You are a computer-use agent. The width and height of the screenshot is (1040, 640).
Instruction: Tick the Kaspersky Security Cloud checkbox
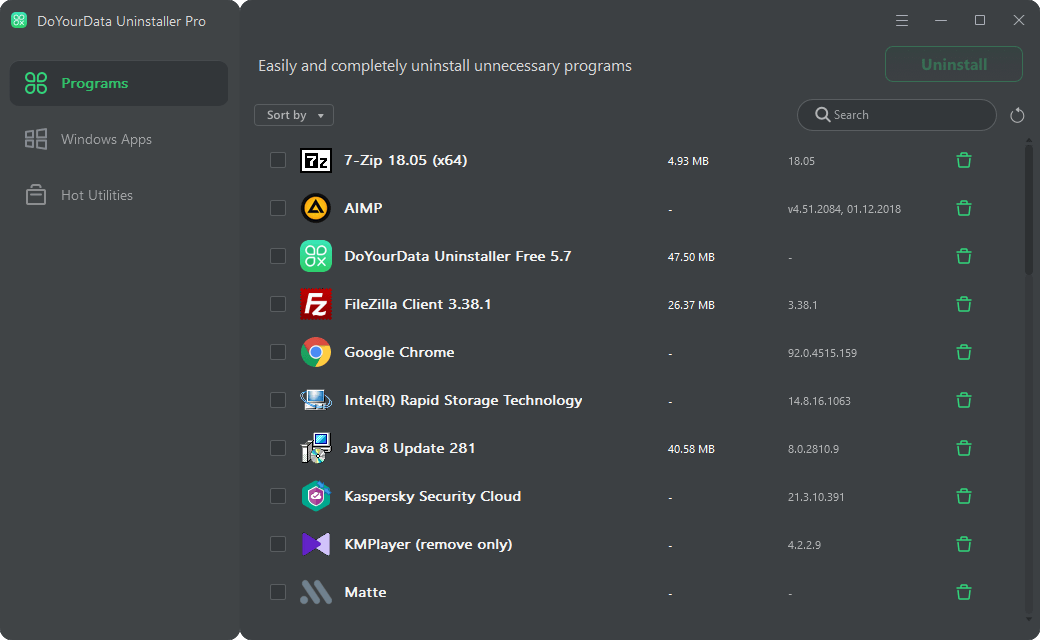coord(278,496)
